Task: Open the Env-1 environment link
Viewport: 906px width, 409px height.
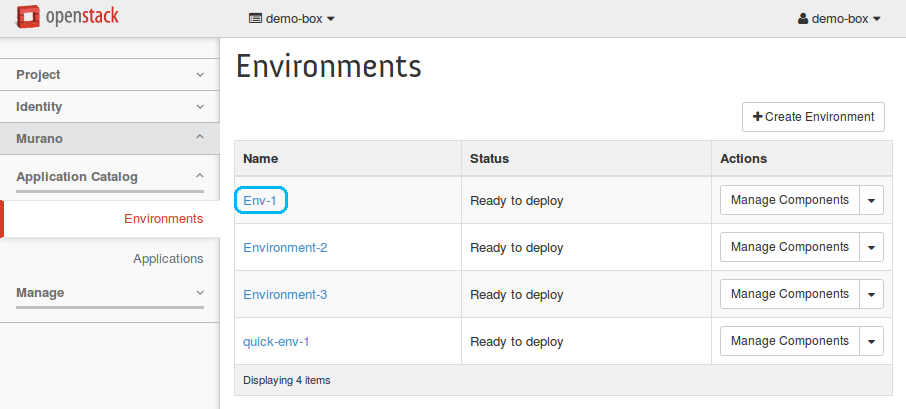Action: (260, 200)
